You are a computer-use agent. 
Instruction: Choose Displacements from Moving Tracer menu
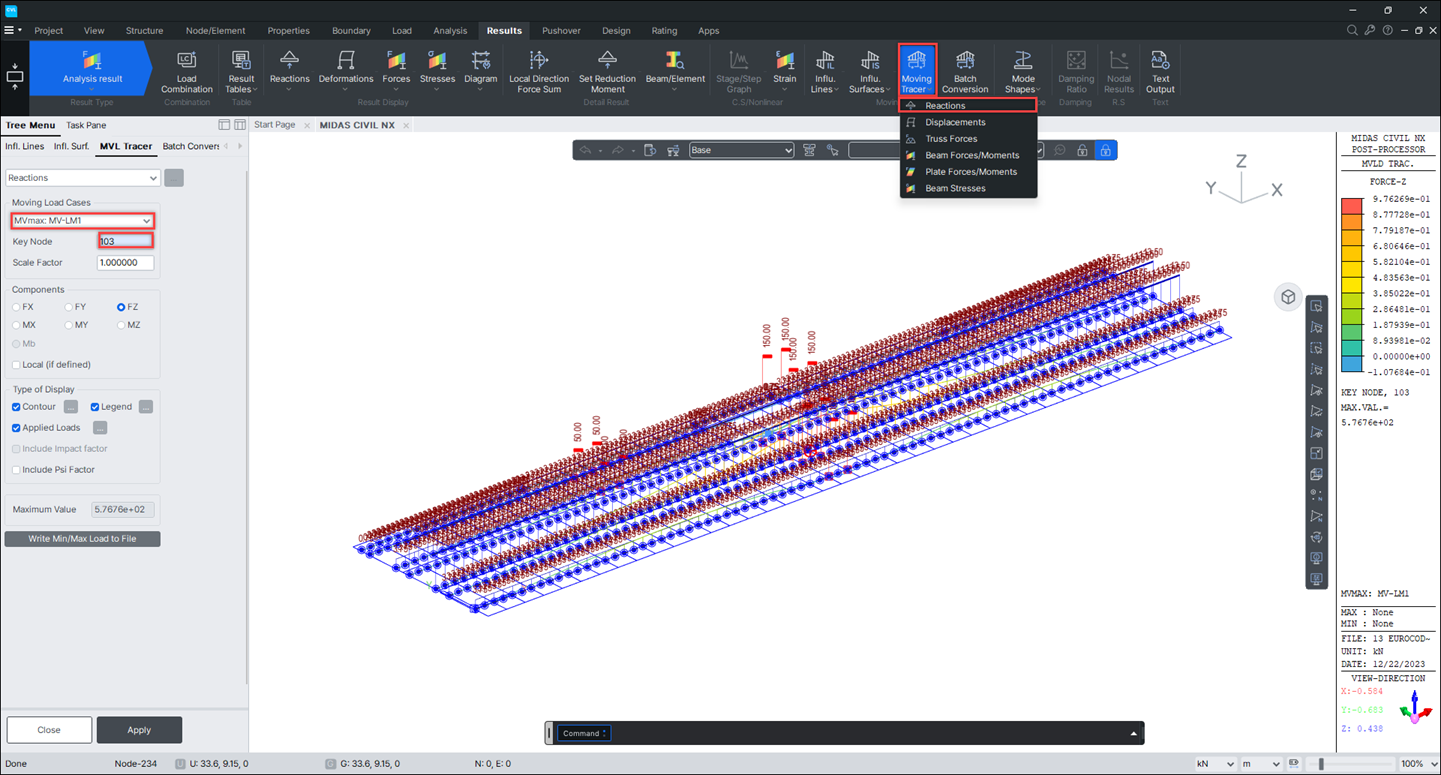tap(968, 122)
